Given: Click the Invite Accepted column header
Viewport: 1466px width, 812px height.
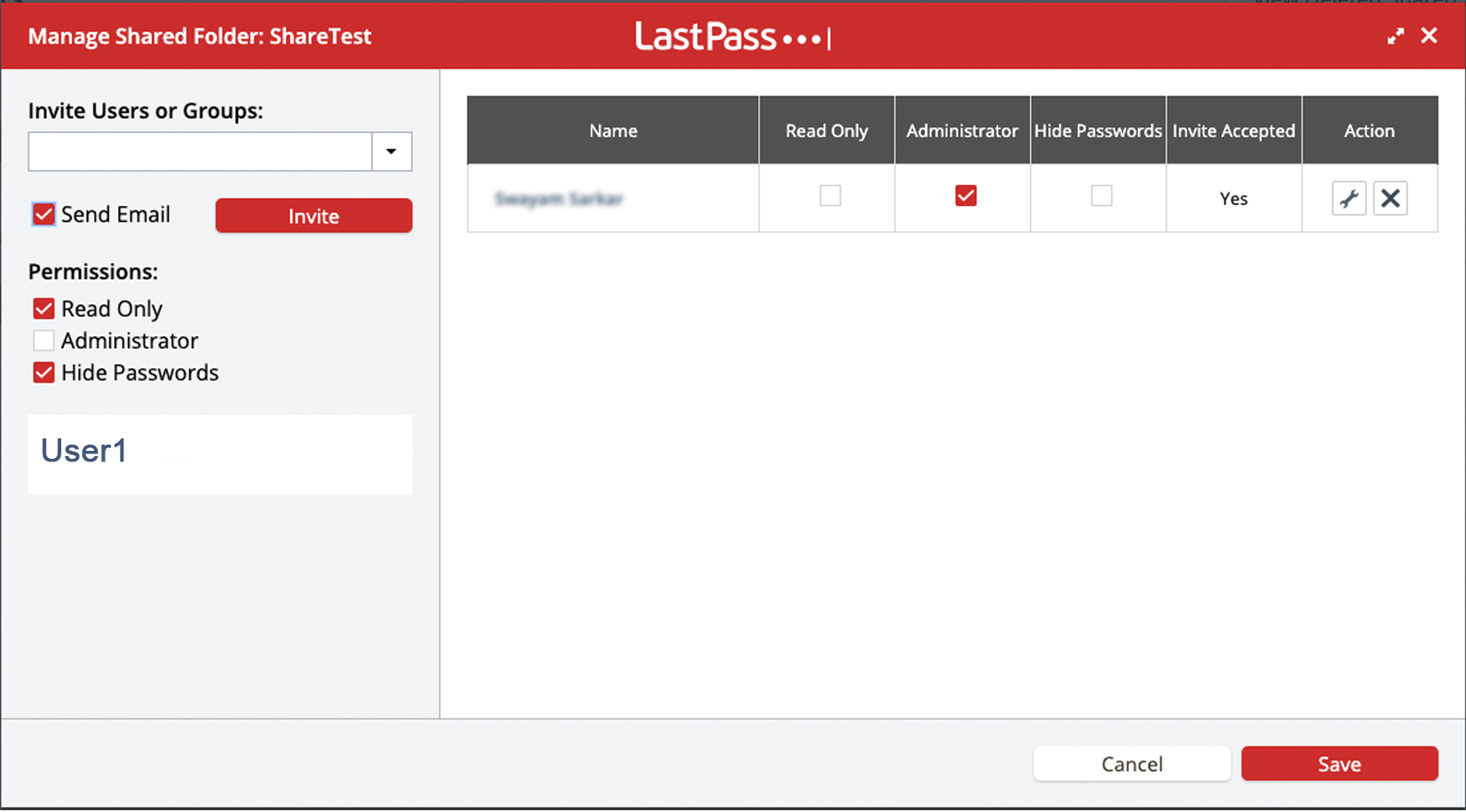Looking at the screenshot, I should click(1234, 130).
